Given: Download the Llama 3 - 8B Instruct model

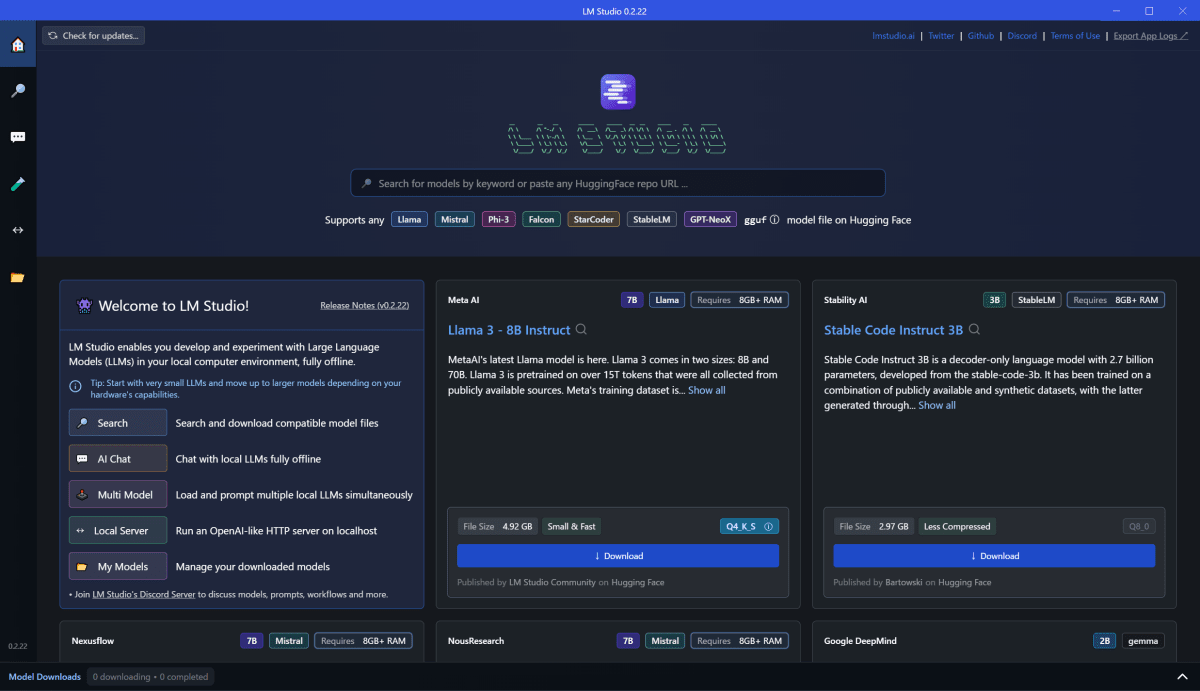Looking at the screenshot, I should click(618, 556).
